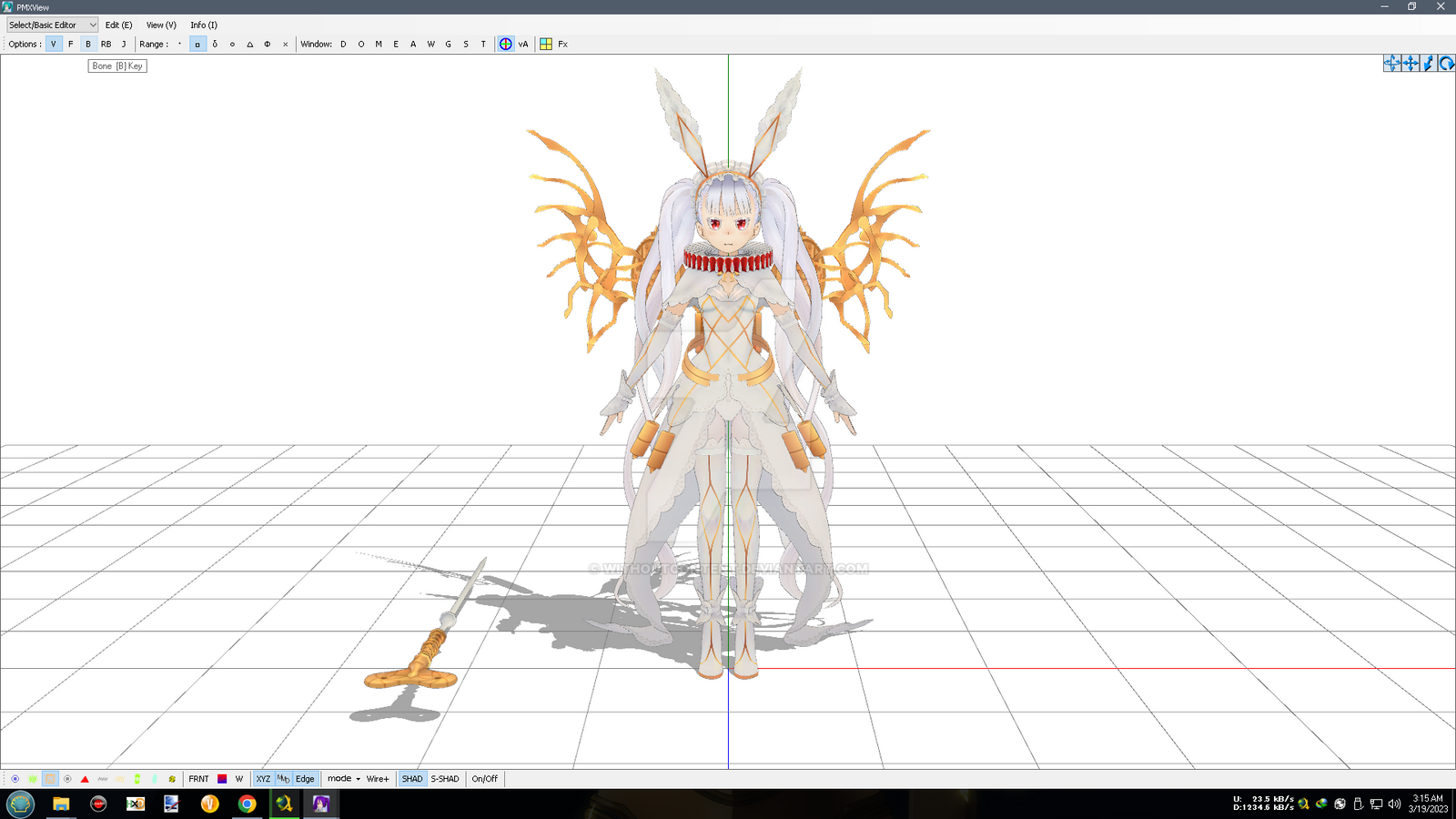
Task: Toggle the V vertex selection option
Action: (54, 44)
